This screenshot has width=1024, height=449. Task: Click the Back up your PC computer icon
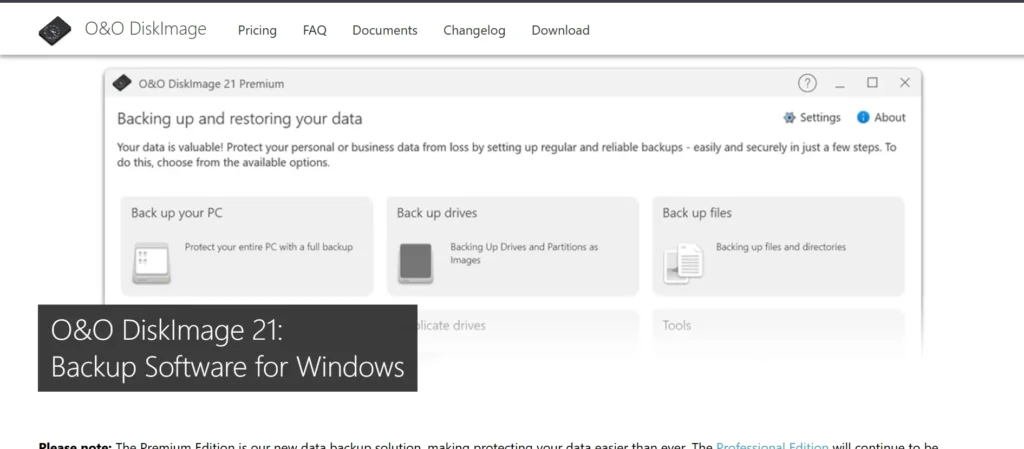(x=146, y=264)
